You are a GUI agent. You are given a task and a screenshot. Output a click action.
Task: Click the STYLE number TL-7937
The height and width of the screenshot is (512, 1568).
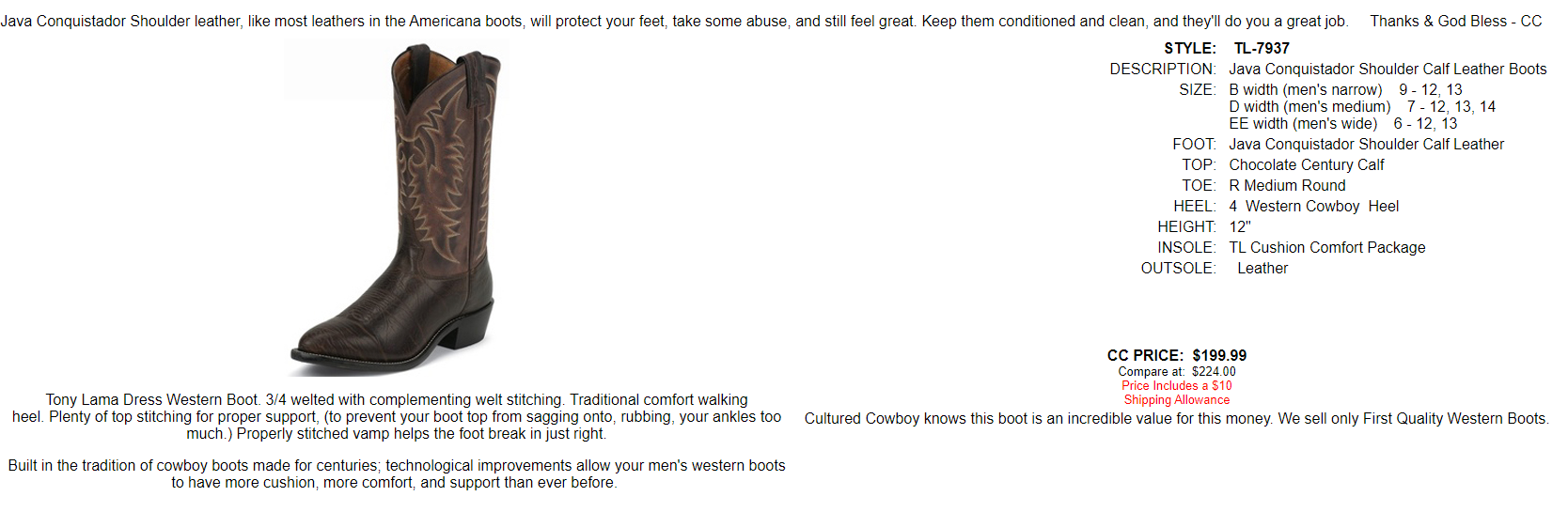tap(1262, 49)
